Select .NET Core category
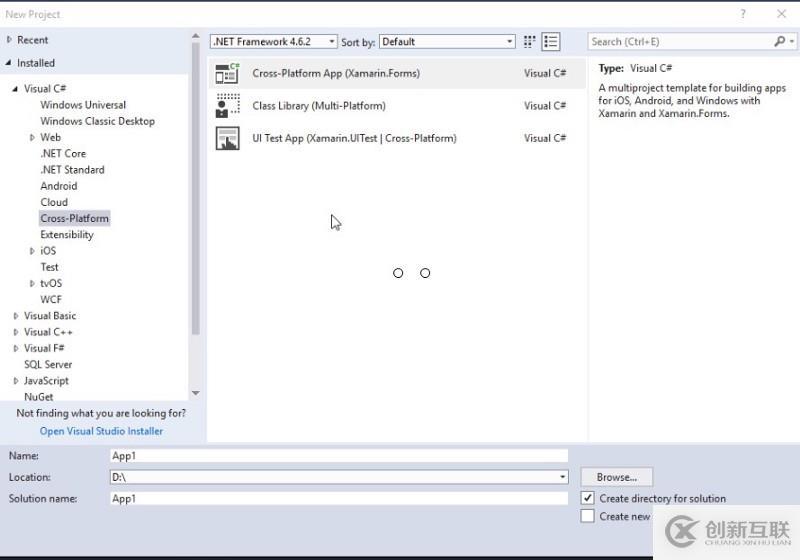800x560 pixels. 63,154
